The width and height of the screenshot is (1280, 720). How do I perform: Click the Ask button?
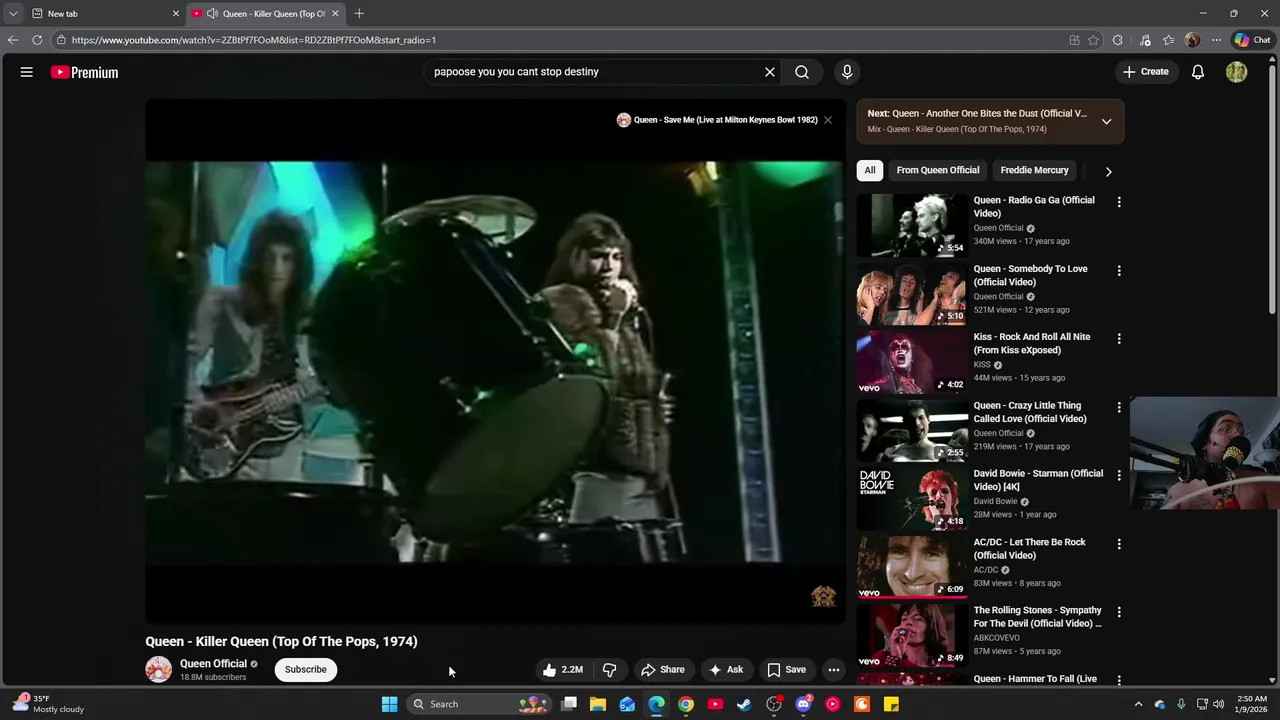coord(726,670)
